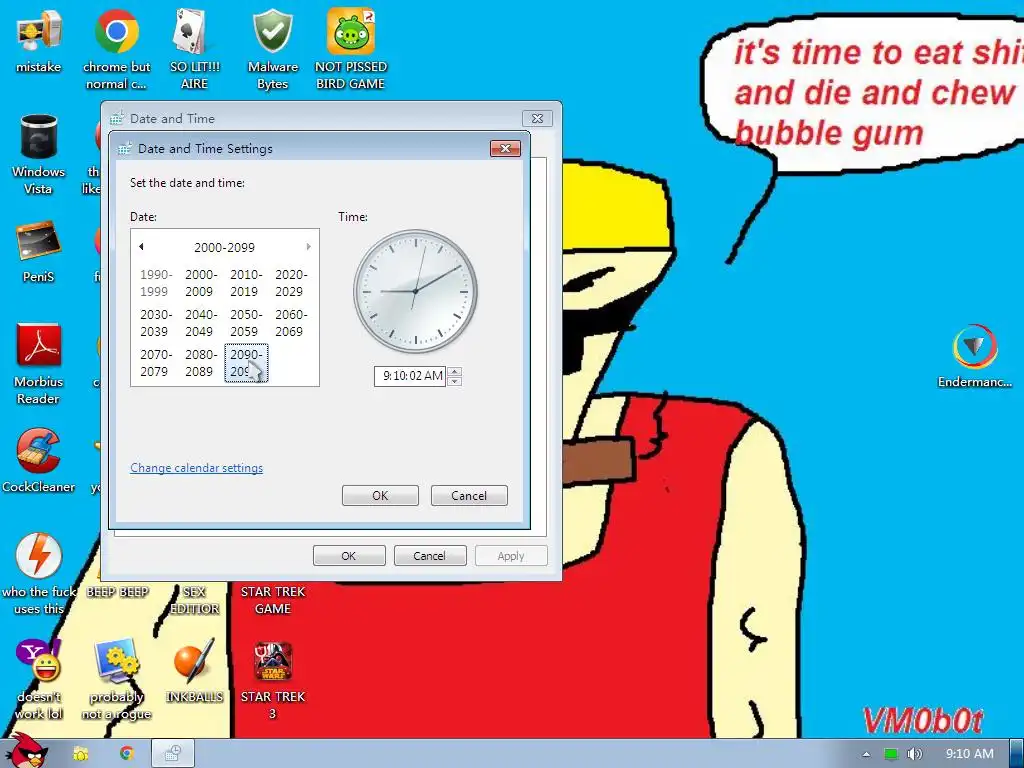Open the Malware Bytes shield icon

(x=272, y=49)
